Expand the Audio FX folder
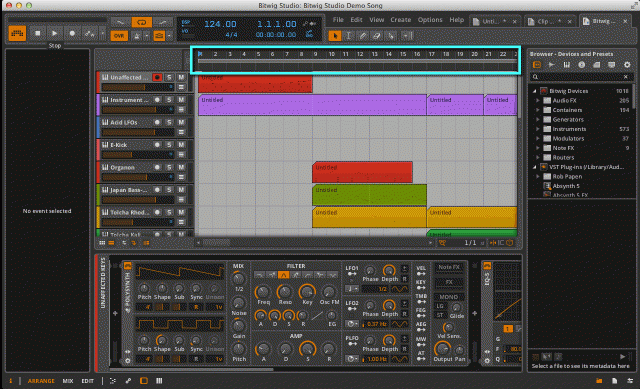640x389 pixels. point(538,100)
